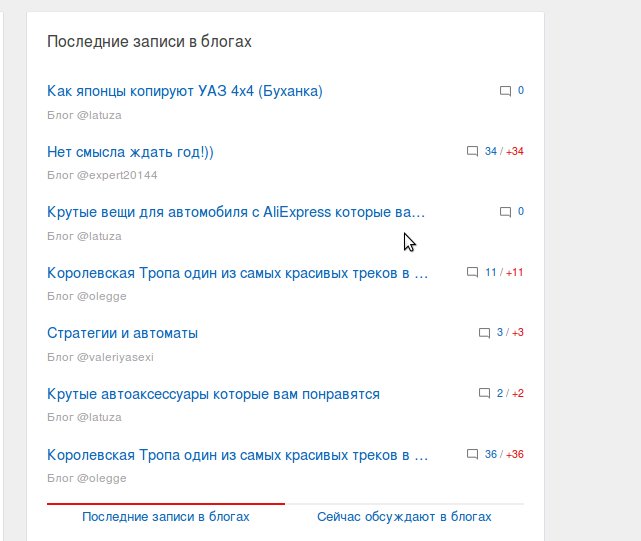Click comment count 0 for УАЗ post

click(521, 90)
